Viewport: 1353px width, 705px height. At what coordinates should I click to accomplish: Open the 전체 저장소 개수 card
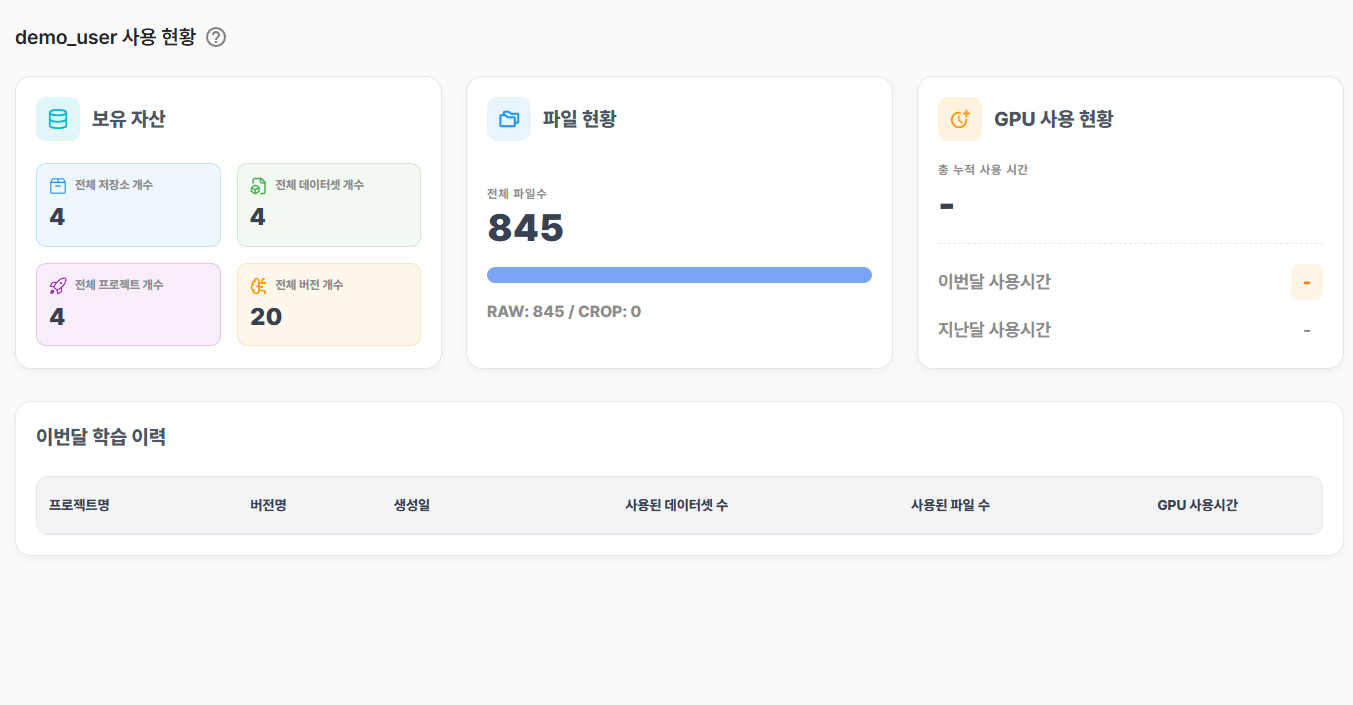coord(128,205)
